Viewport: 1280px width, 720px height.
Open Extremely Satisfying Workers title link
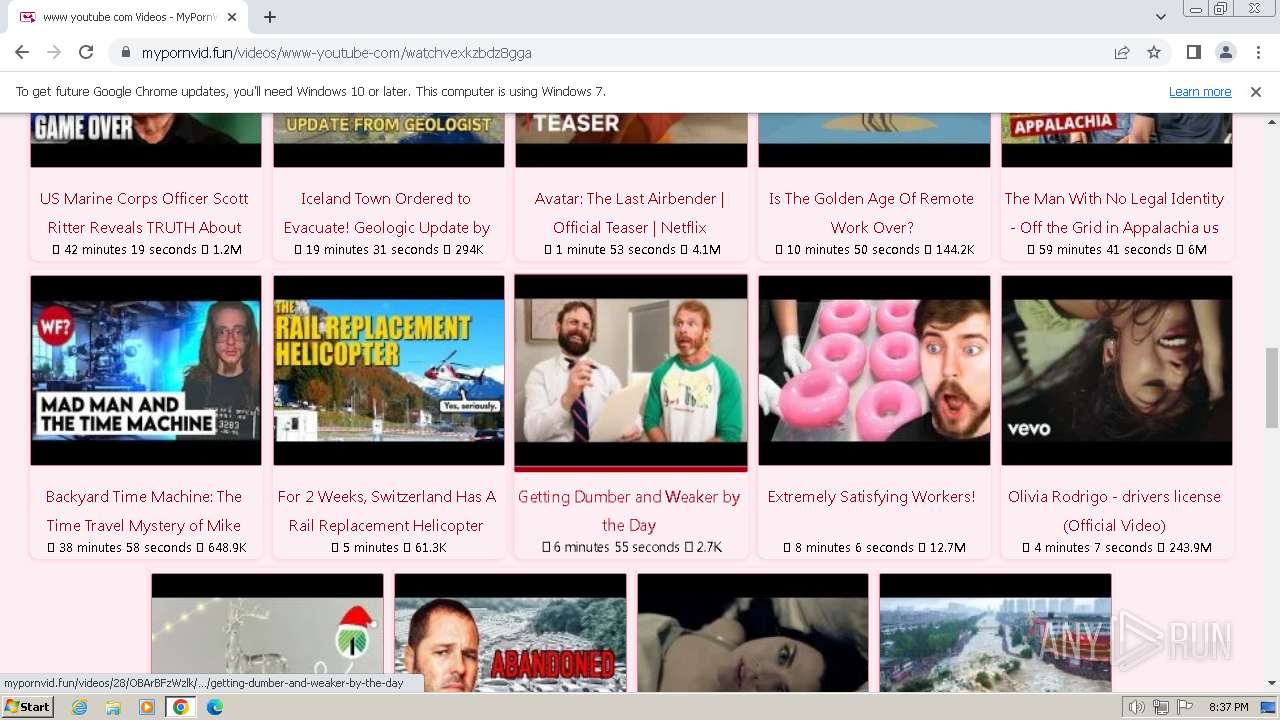[x=871, y=496]
